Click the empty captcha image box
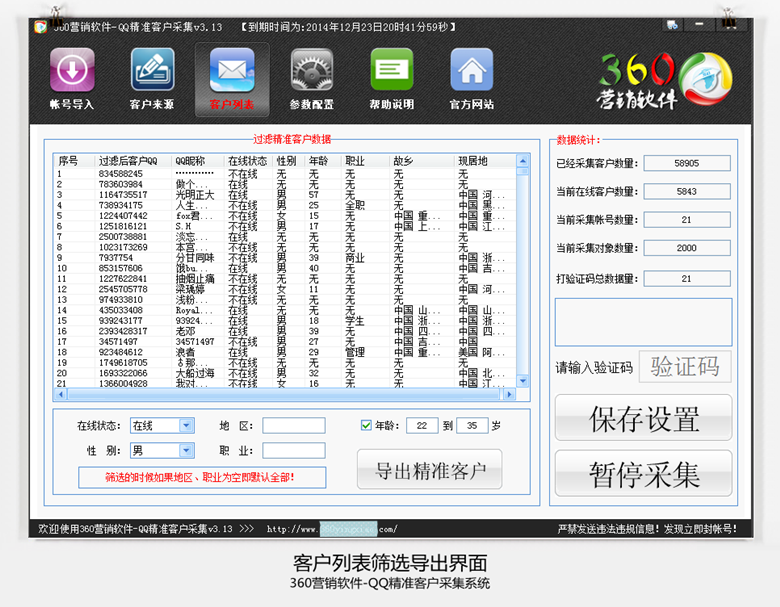This screenshot has width=780, height=607. coord(643,322)
